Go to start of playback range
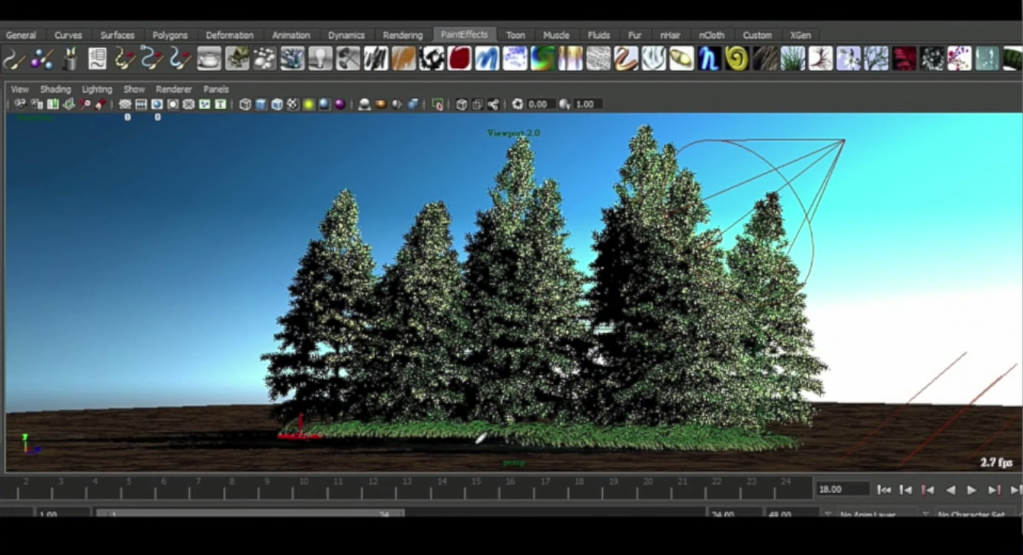 [884, 490]
